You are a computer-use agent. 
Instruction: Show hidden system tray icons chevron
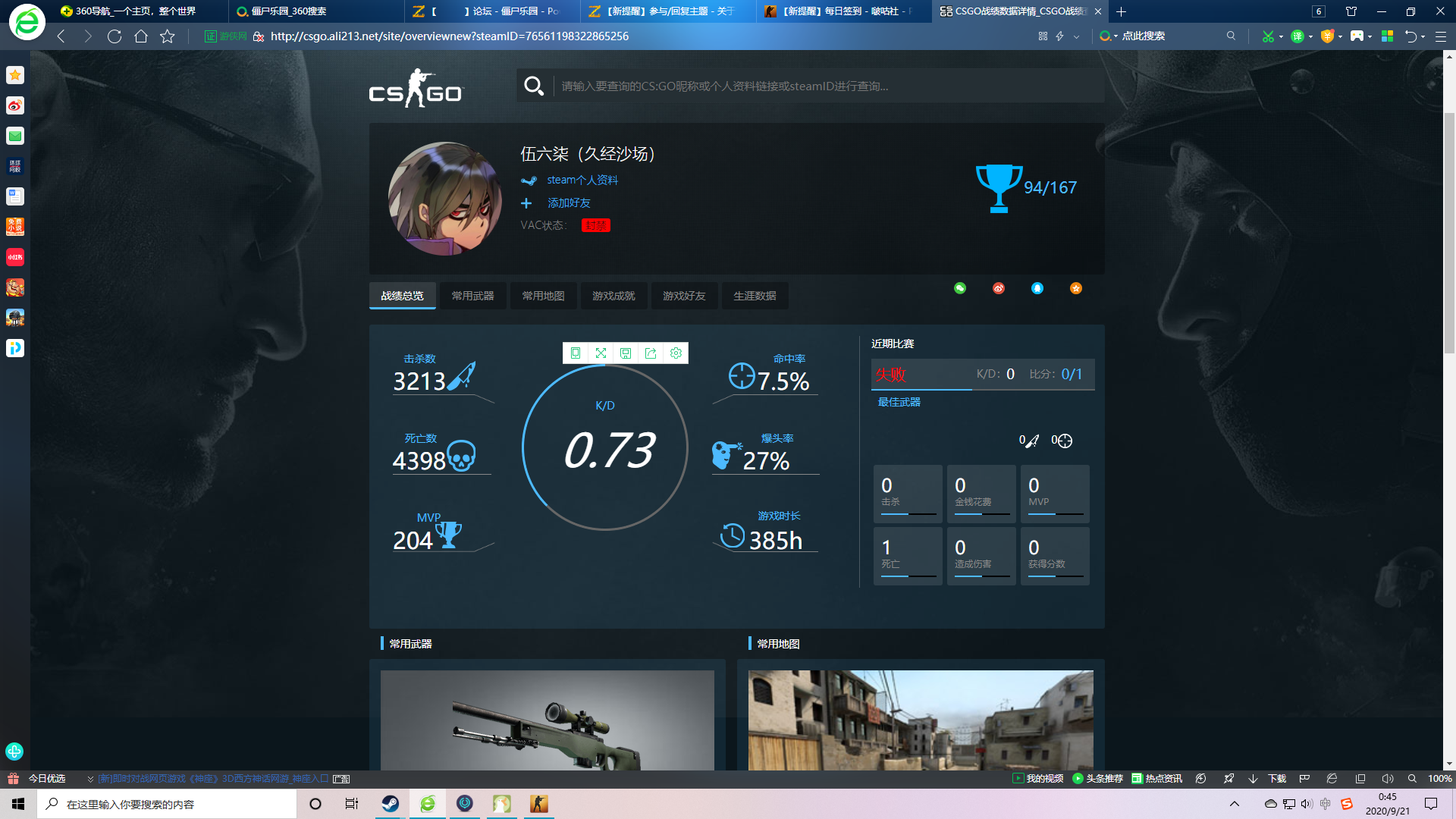click(x=1234, y=804)
